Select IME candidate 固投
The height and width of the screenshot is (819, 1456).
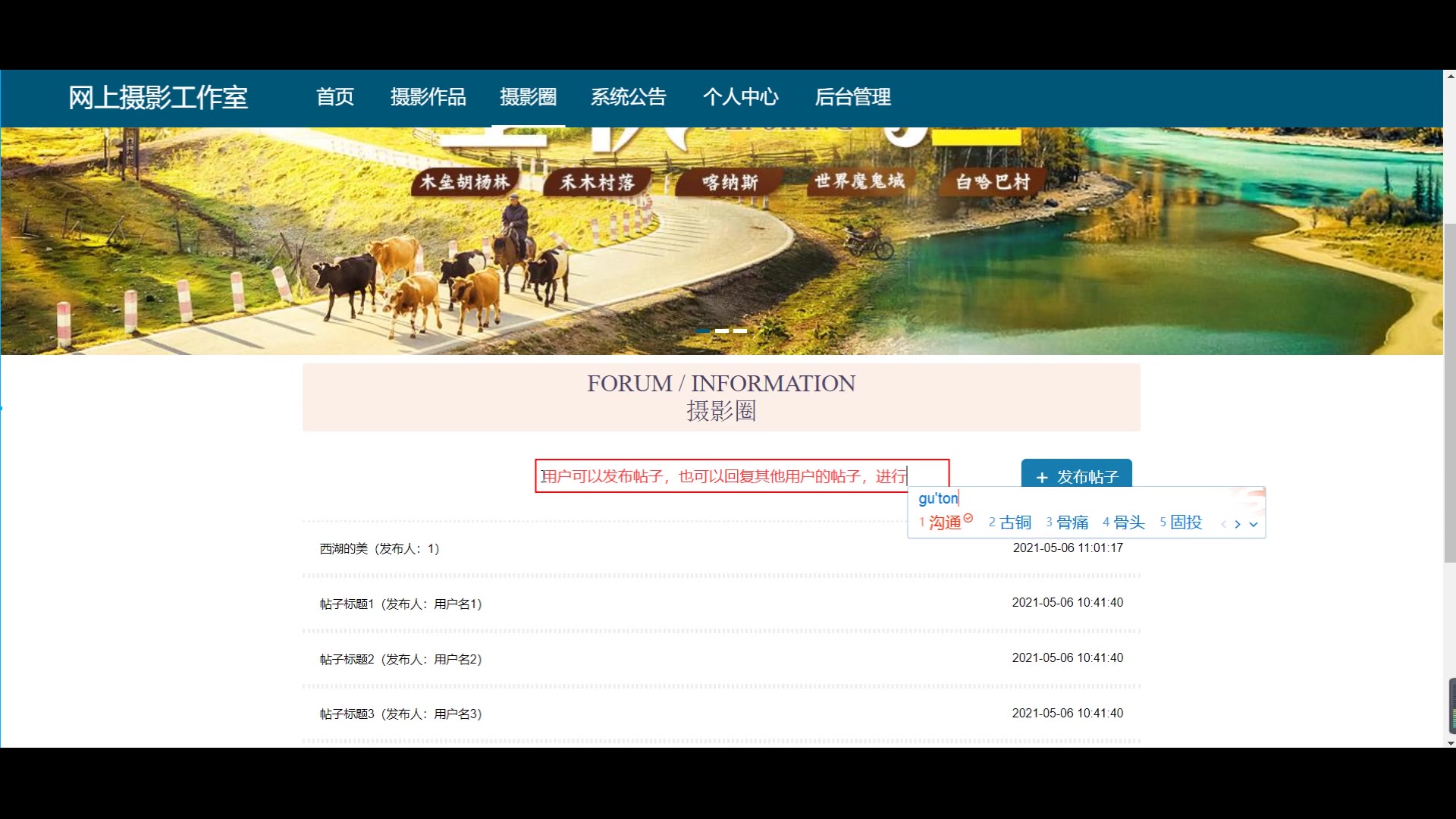click(1185, 522)
